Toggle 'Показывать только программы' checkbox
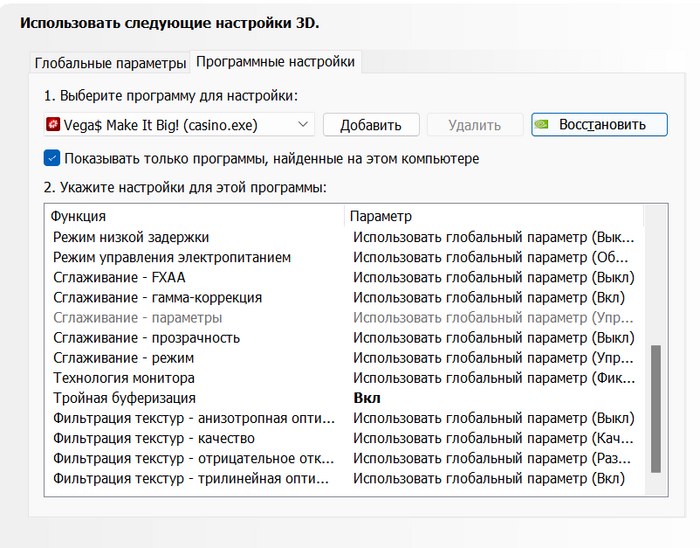The width and height of the screenshot is (700, 548). pyautogui.click(x=53, y=158)
